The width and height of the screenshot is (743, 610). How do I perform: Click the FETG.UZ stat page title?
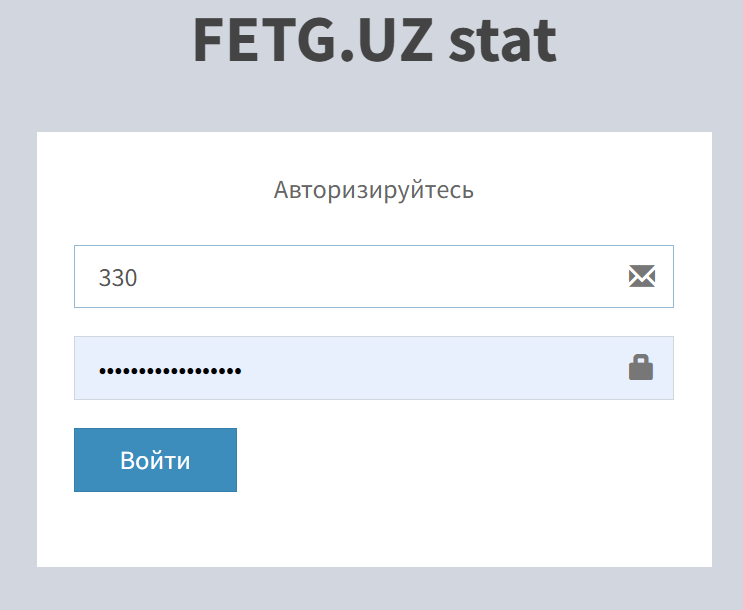pyautogui.click(x=373, y=42)
